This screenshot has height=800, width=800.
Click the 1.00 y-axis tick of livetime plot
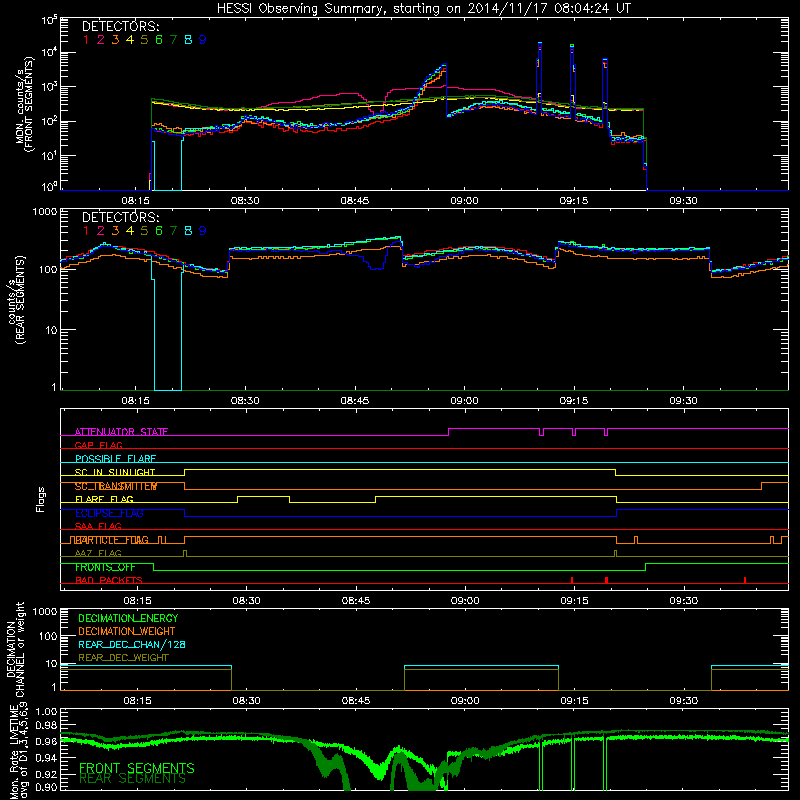point(46,712)
